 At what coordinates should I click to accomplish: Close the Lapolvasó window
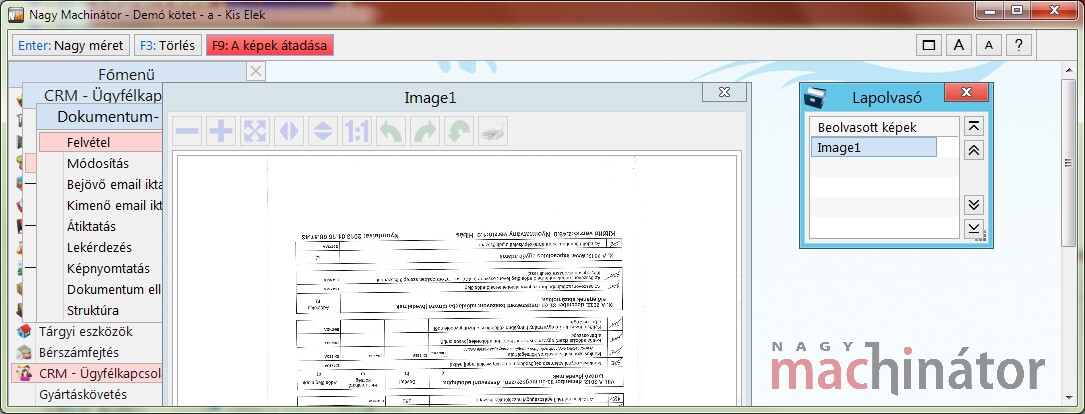tap(967, 93)
